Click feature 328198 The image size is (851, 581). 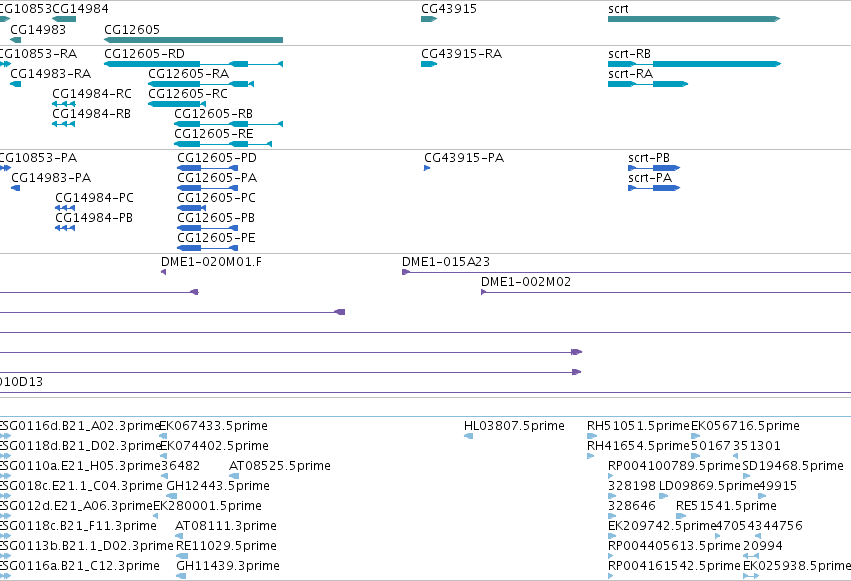(632, 486)
